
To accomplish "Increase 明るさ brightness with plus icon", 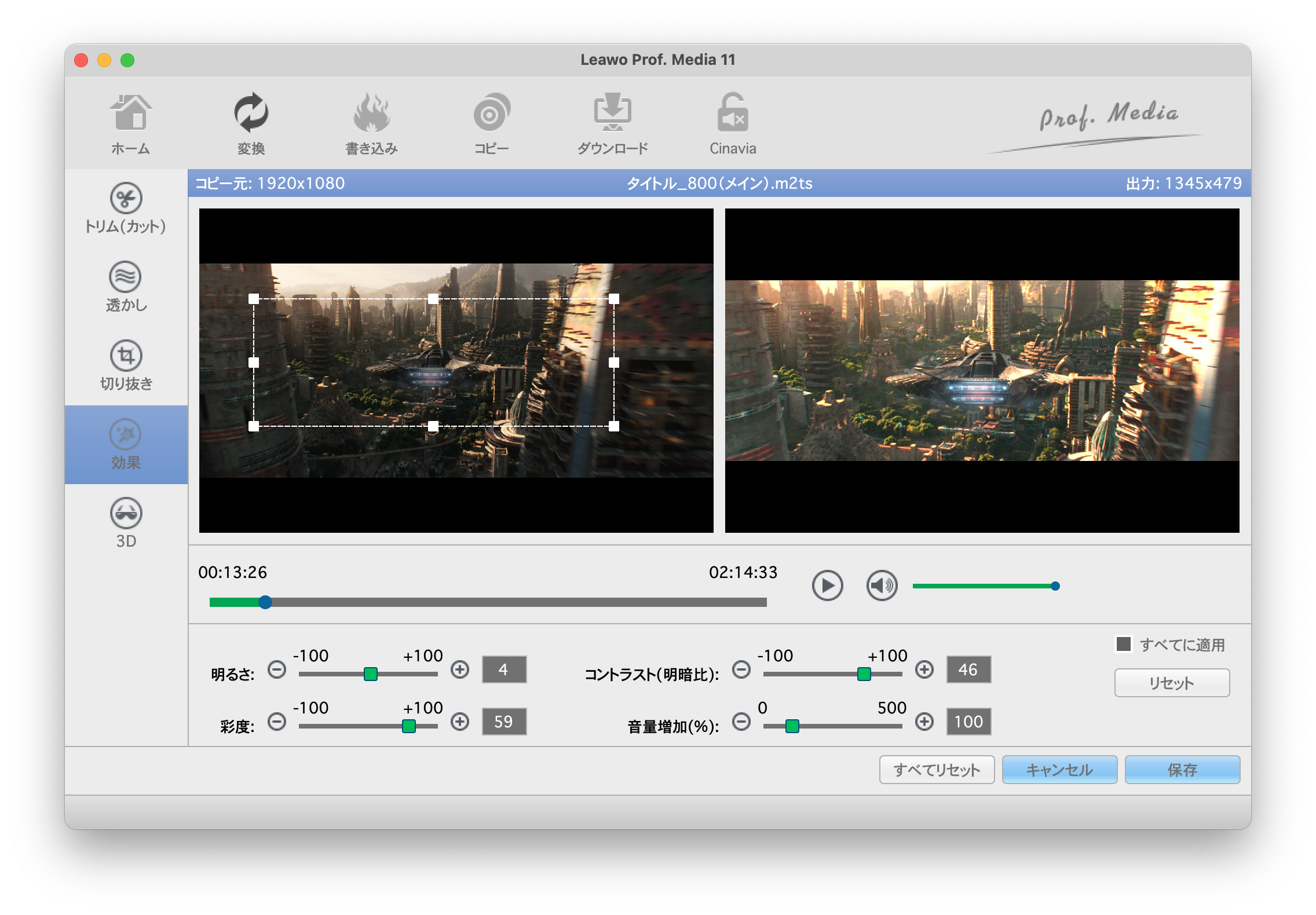I will click(460, 670).
